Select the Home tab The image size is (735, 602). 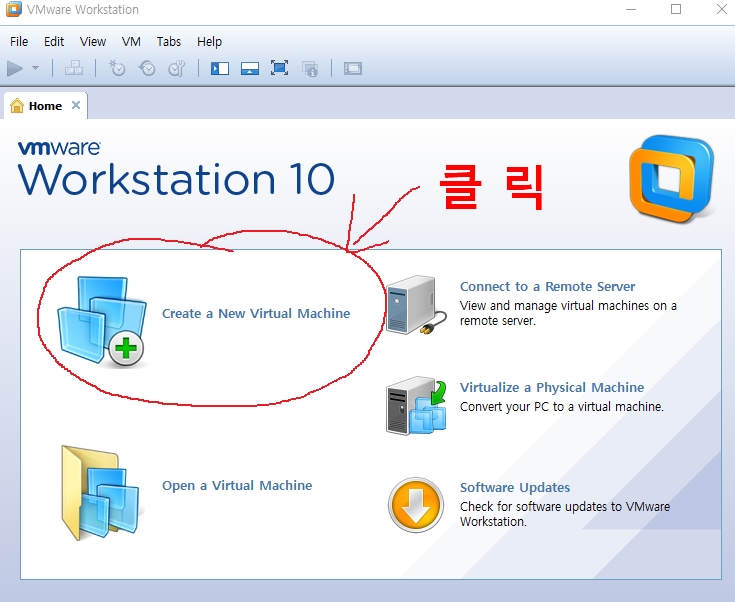[45, 106]
